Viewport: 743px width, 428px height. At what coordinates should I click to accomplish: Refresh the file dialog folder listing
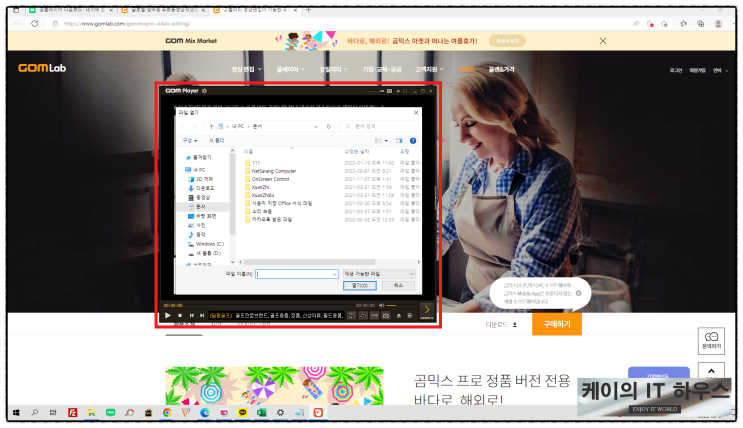tap(329, 127)
